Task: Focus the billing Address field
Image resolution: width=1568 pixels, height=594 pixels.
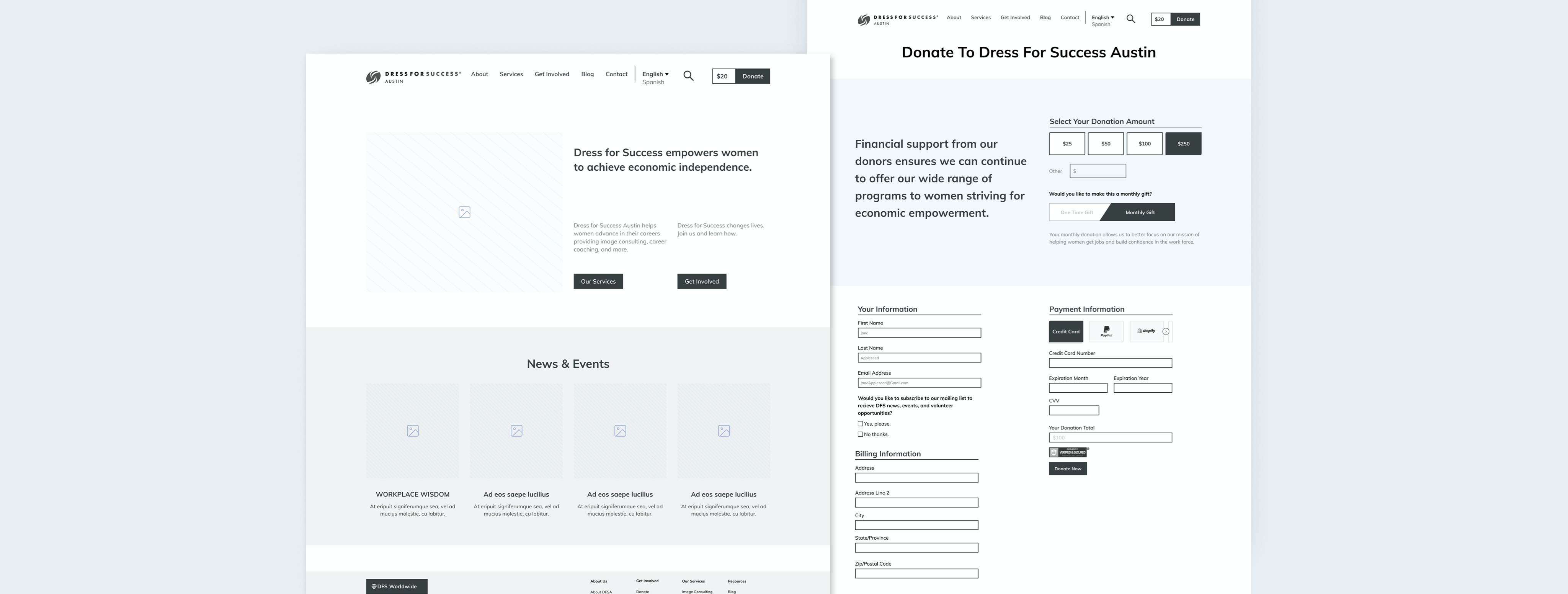Action: click(x=917, y=478)
